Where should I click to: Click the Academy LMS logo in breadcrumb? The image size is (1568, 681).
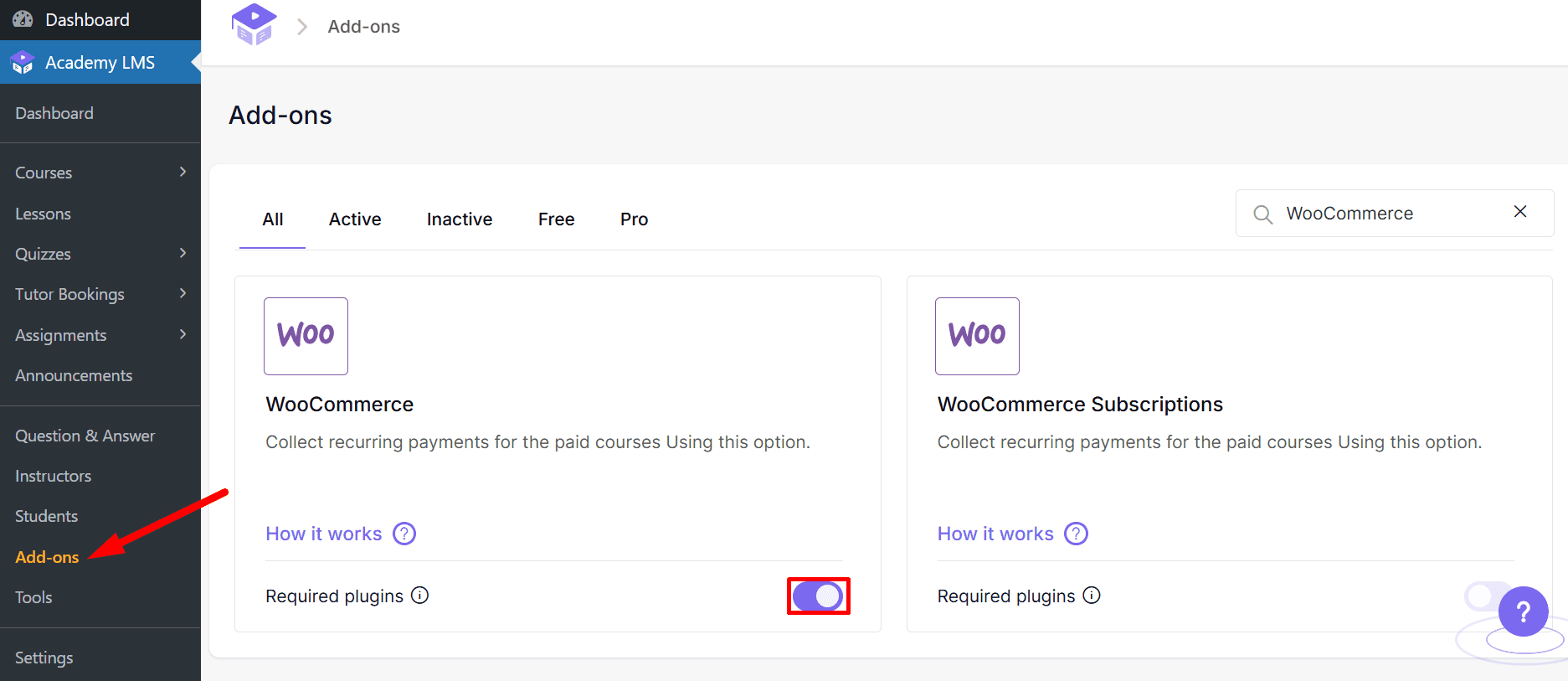click(254, 25)
